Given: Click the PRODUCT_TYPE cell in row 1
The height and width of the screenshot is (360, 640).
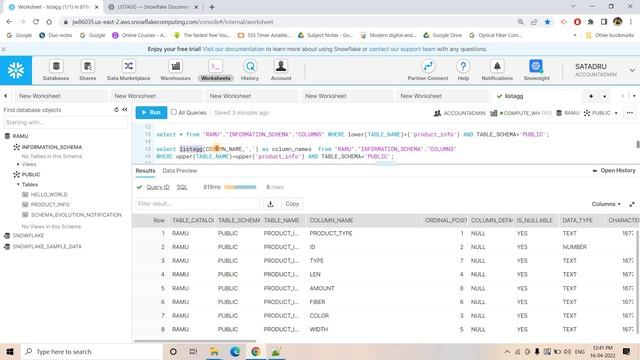Looking at the screenshot, I should 331,233.
